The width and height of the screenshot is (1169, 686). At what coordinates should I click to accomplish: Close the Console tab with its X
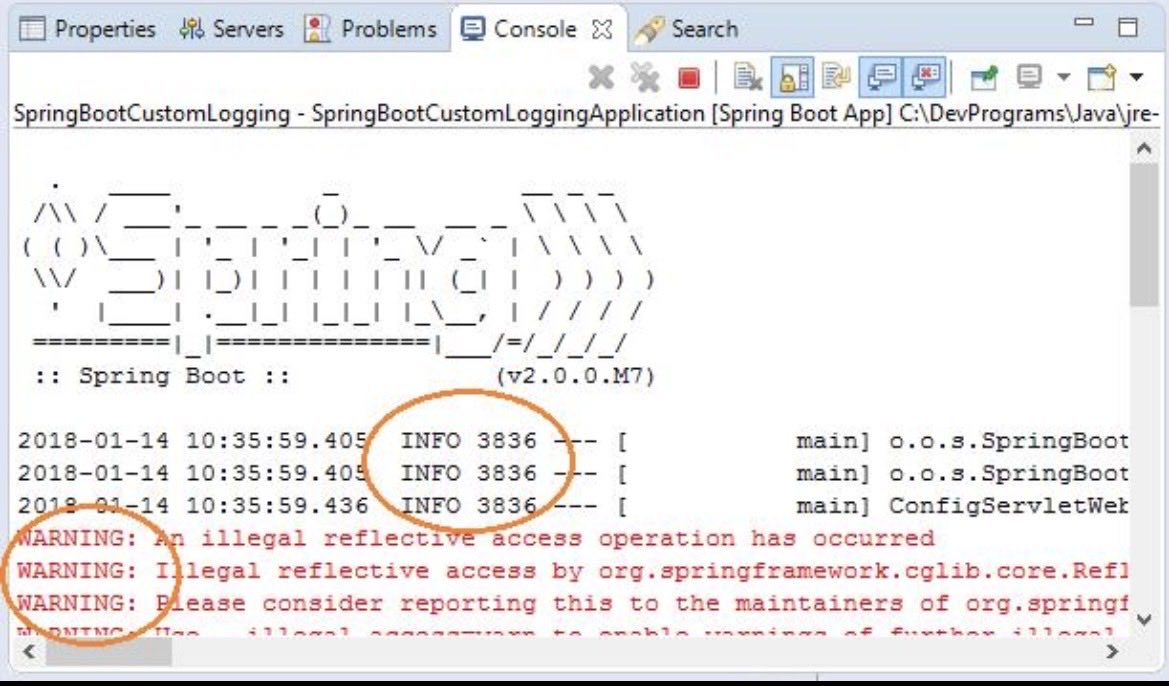[602, 30]
